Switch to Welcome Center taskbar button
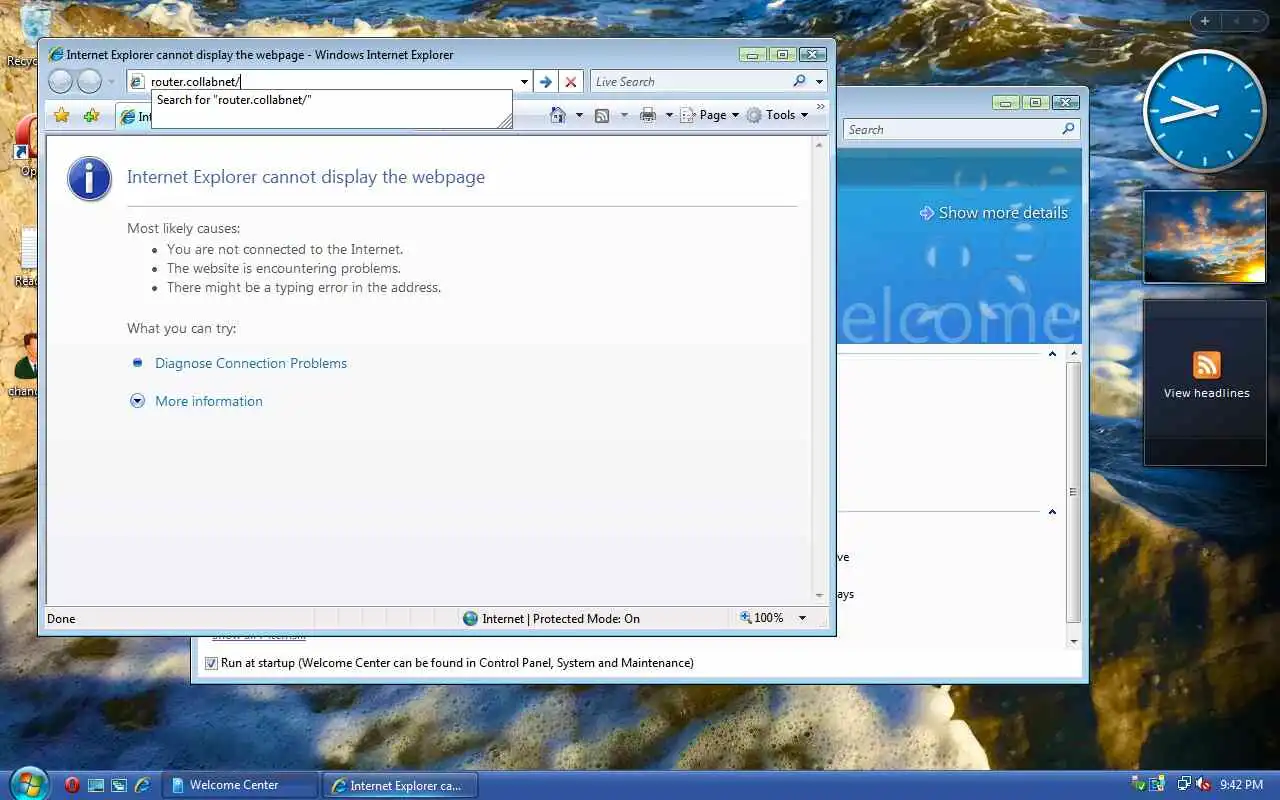Viewport: 1280px width, 800px height. pyautogui.click(x=240, y=785)
